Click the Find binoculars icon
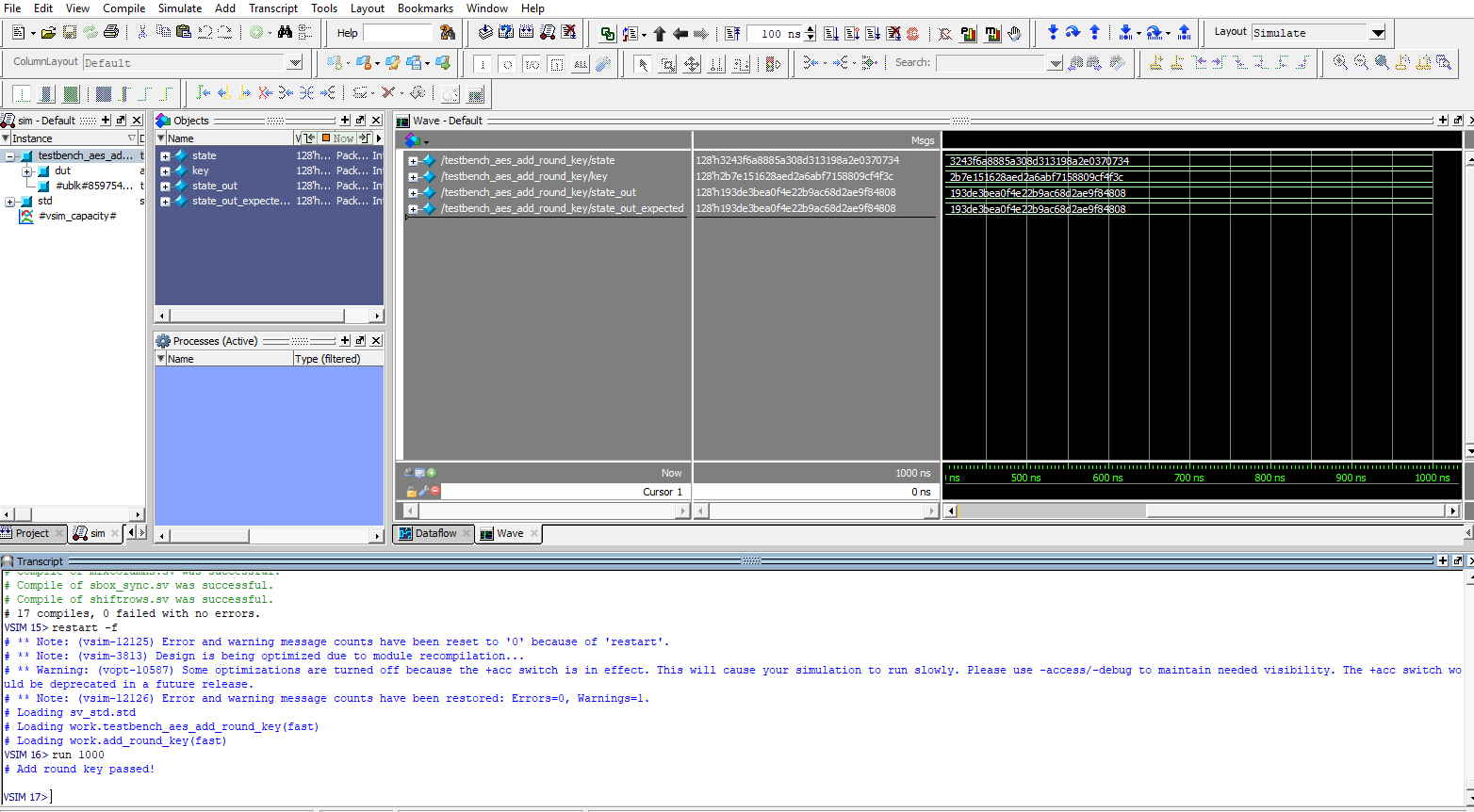 click(285, 32)
